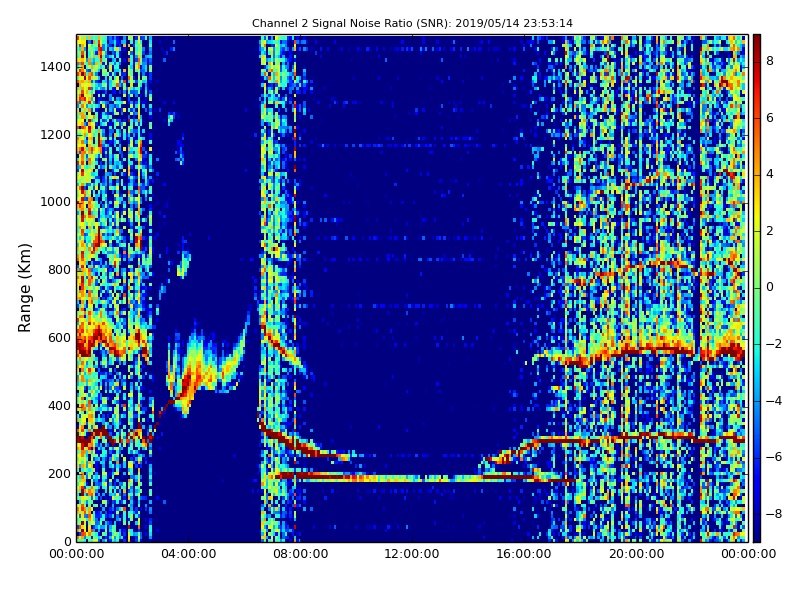Click the colorbar label −4
The image size is (800, 600).
coord(774,401)
